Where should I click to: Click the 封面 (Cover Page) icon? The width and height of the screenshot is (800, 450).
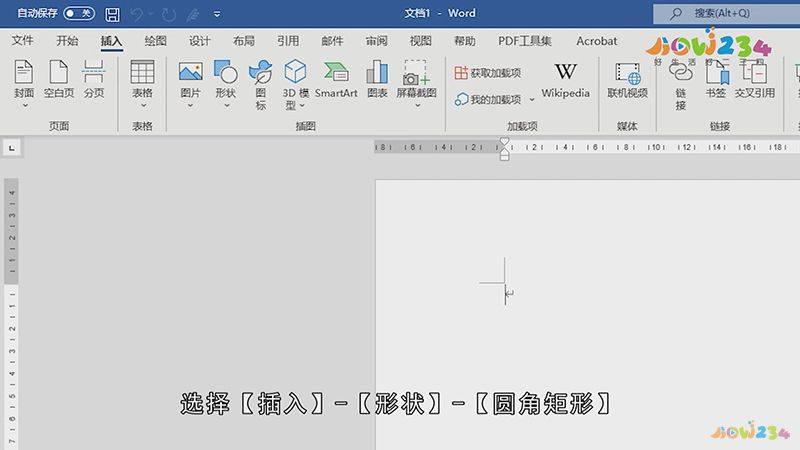23,72
